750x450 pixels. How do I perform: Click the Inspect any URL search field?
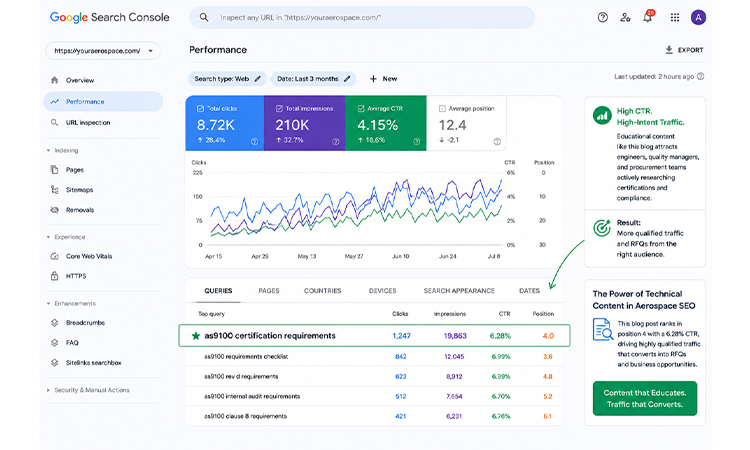point(362,18)
